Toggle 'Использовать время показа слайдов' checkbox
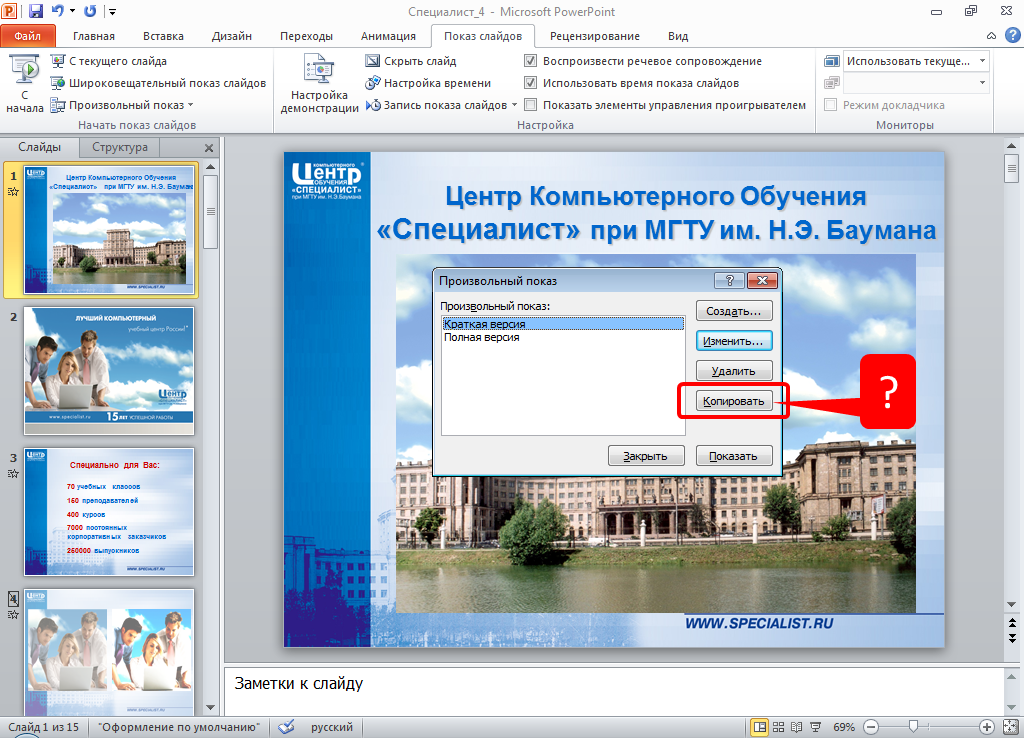1024x738 pixels. click(x=531, y=83)
